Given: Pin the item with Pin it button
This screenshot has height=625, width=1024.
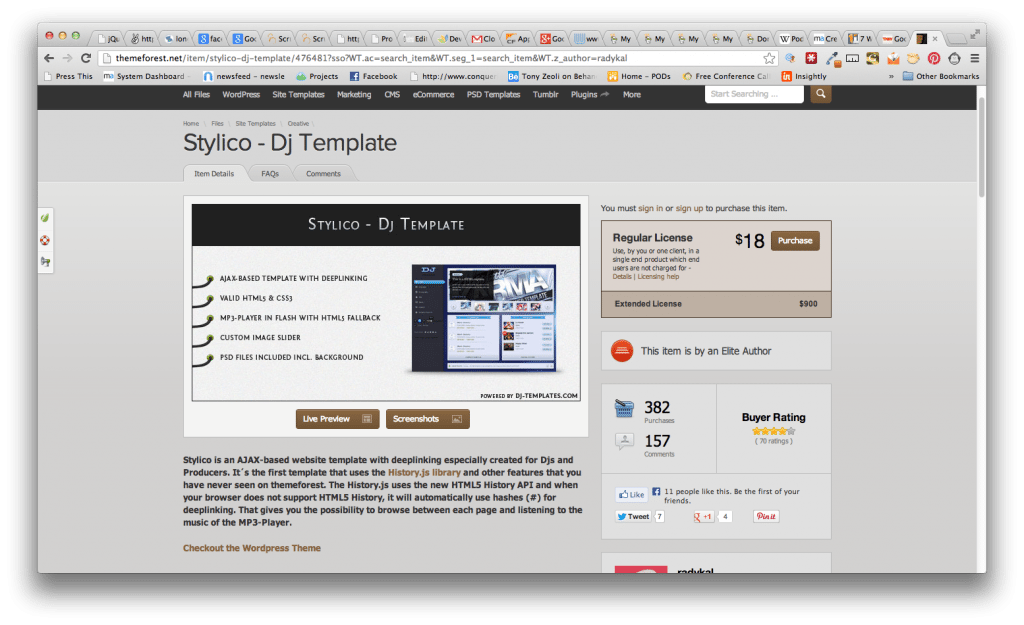Looking at the screenshot, I should pos(766,516).
